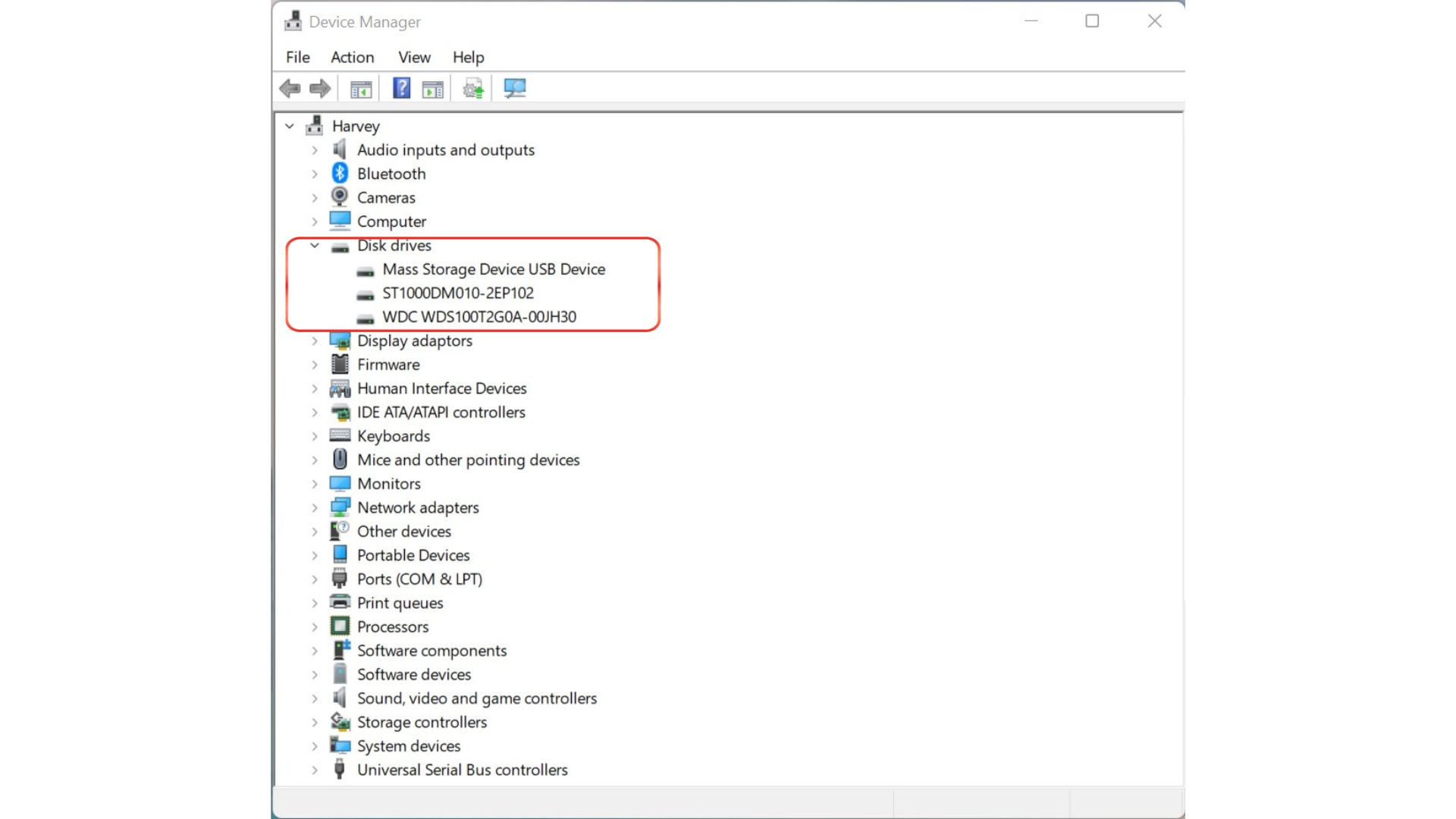Viewport: 1456px width, 819px height.
Task: Expand the Harvey computer node
Action: coord(289,125)
